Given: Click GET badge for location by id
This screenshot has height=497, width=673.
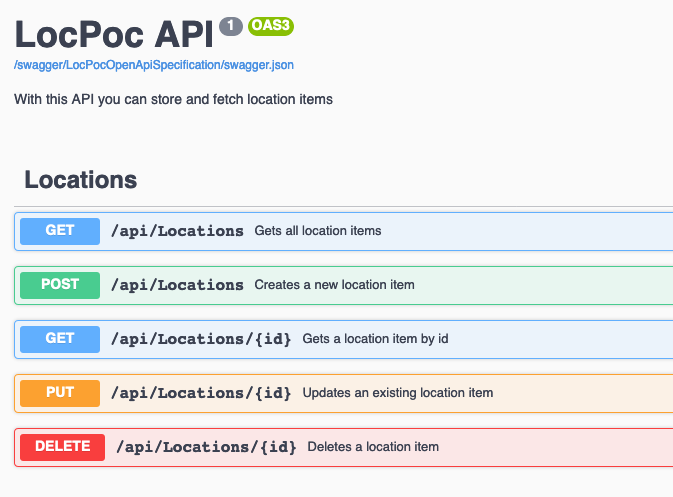Looking at the screenshot, I should (60, 339).
